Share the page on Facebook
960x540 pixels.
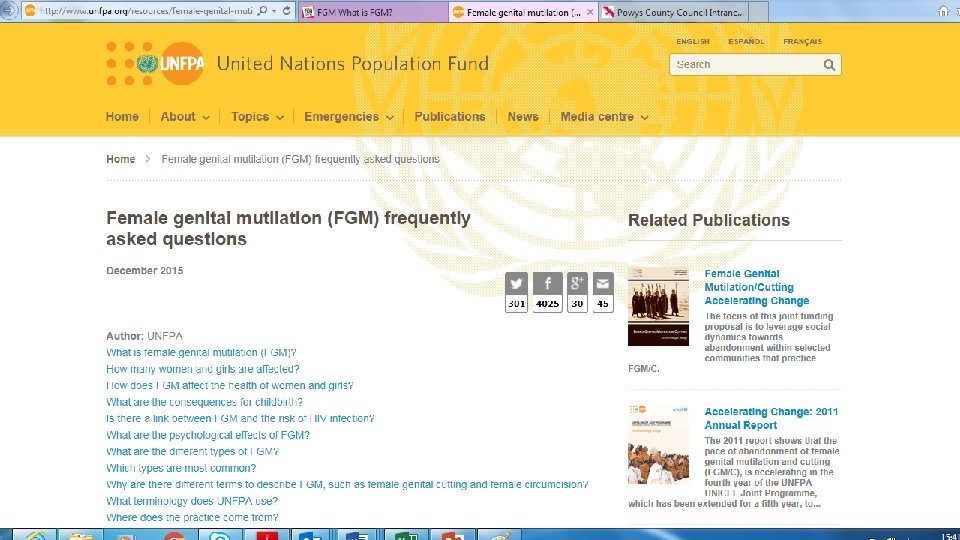(x=547, y=283)
